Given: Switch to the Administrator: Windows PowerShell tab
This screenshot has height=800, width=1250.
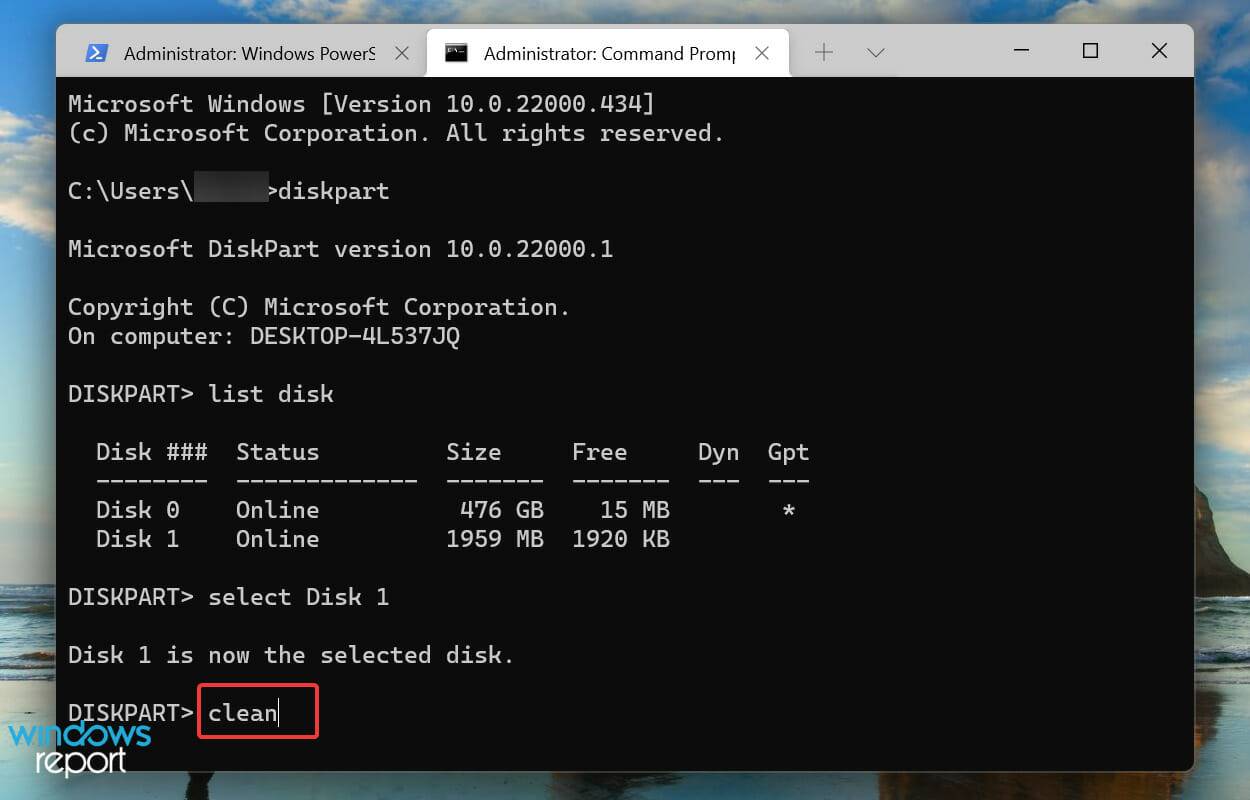Looking at the screenshot, I should click(240, 51).
